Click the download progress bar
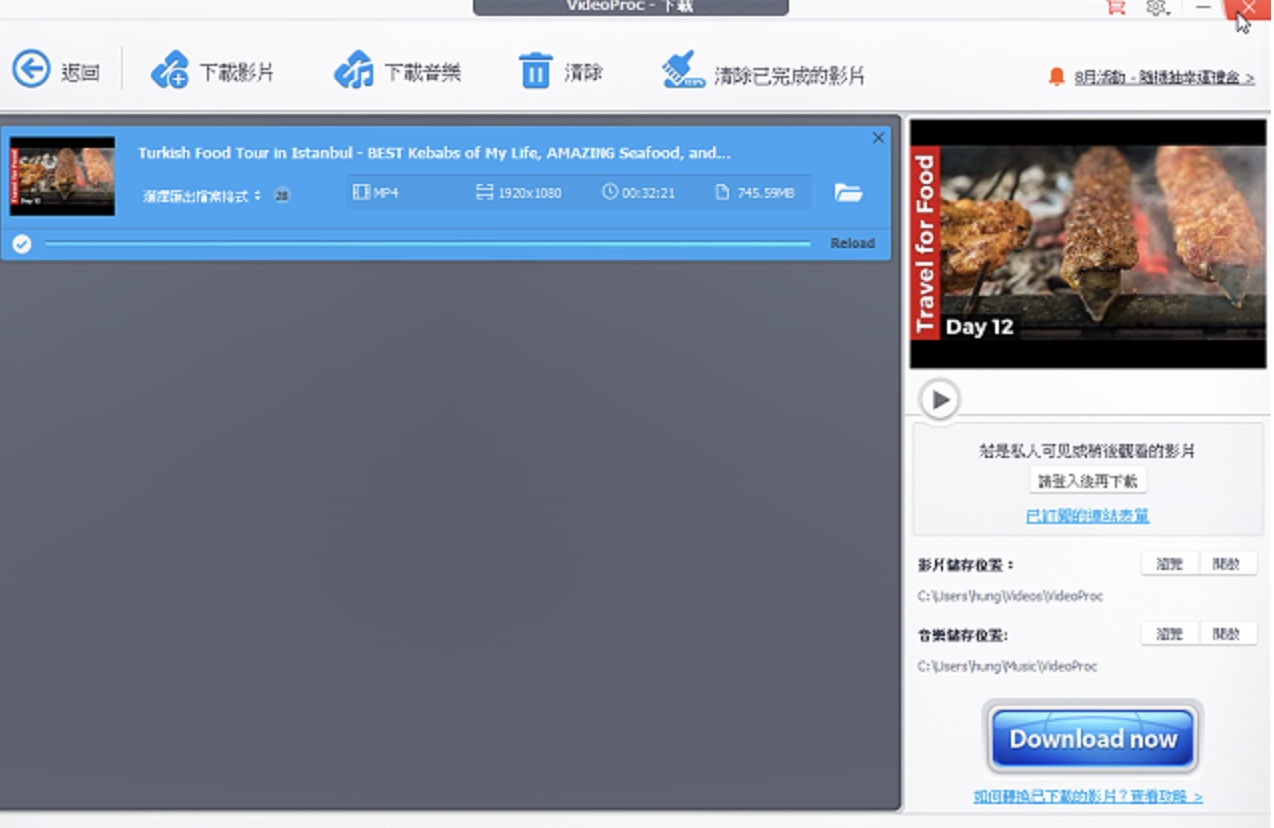 (428, 243)
